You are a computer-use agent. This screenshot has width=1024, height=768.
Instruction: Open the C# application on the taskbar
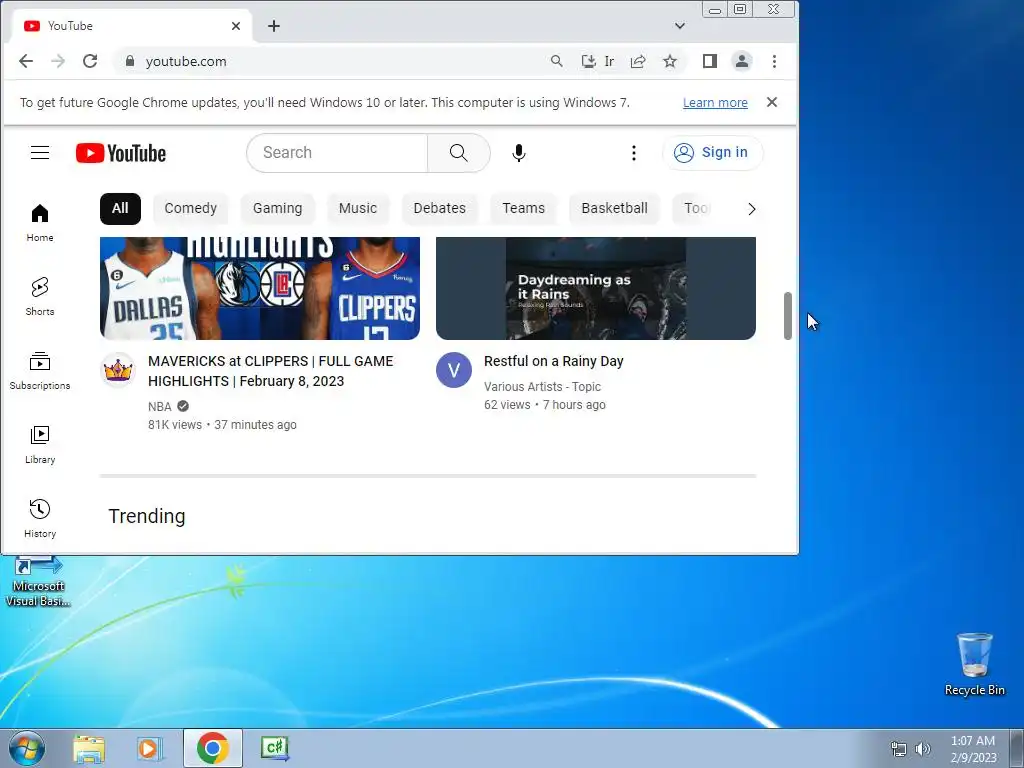pos(274,748)
